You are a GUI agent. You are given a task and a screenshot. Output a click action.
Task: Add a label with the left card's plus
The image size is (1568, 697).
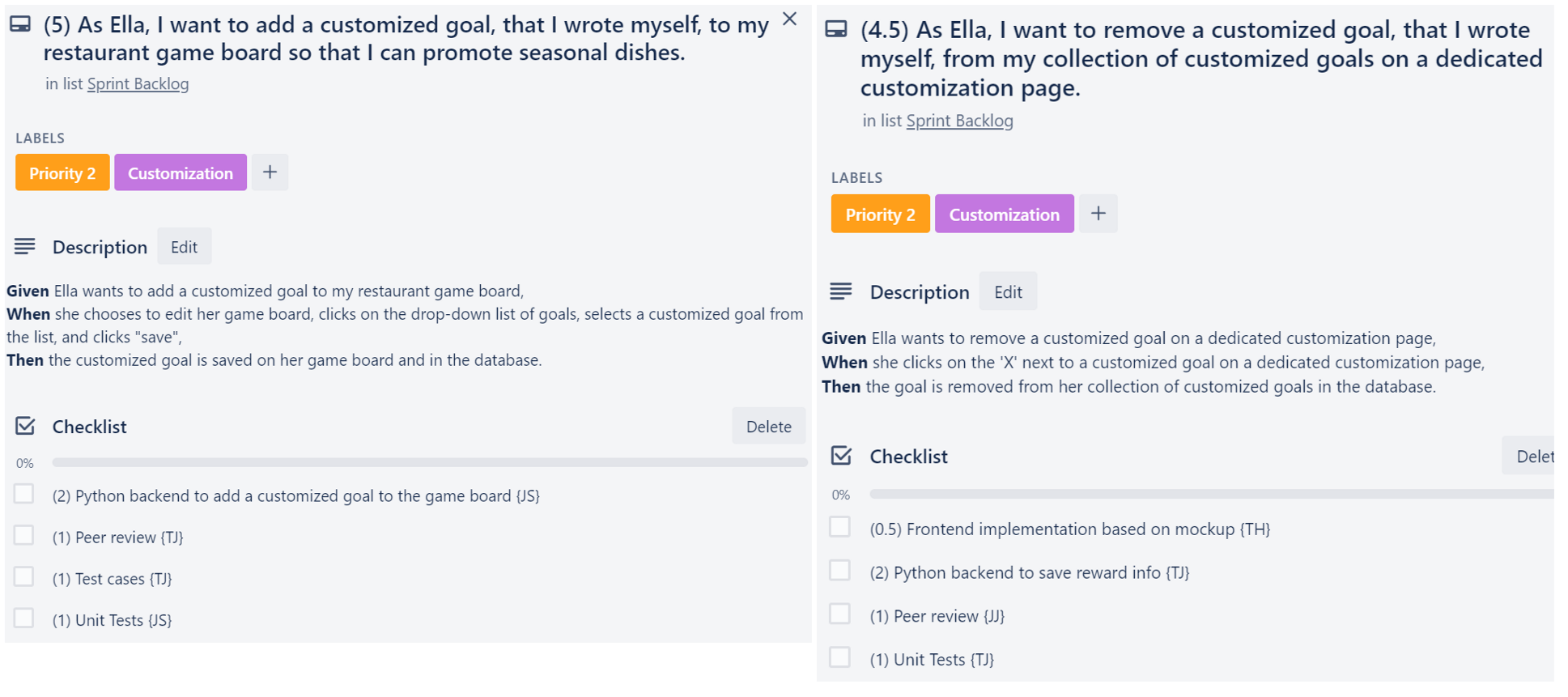pos(270,172)
